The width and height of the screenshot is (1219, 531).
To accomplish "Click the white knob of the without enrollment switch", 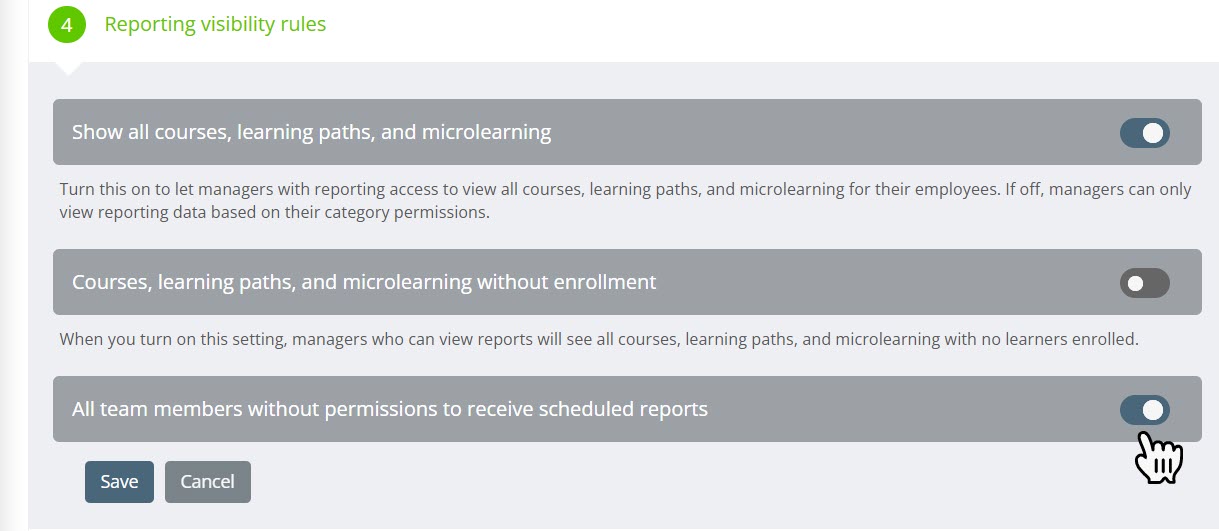I will point(1135,283).
